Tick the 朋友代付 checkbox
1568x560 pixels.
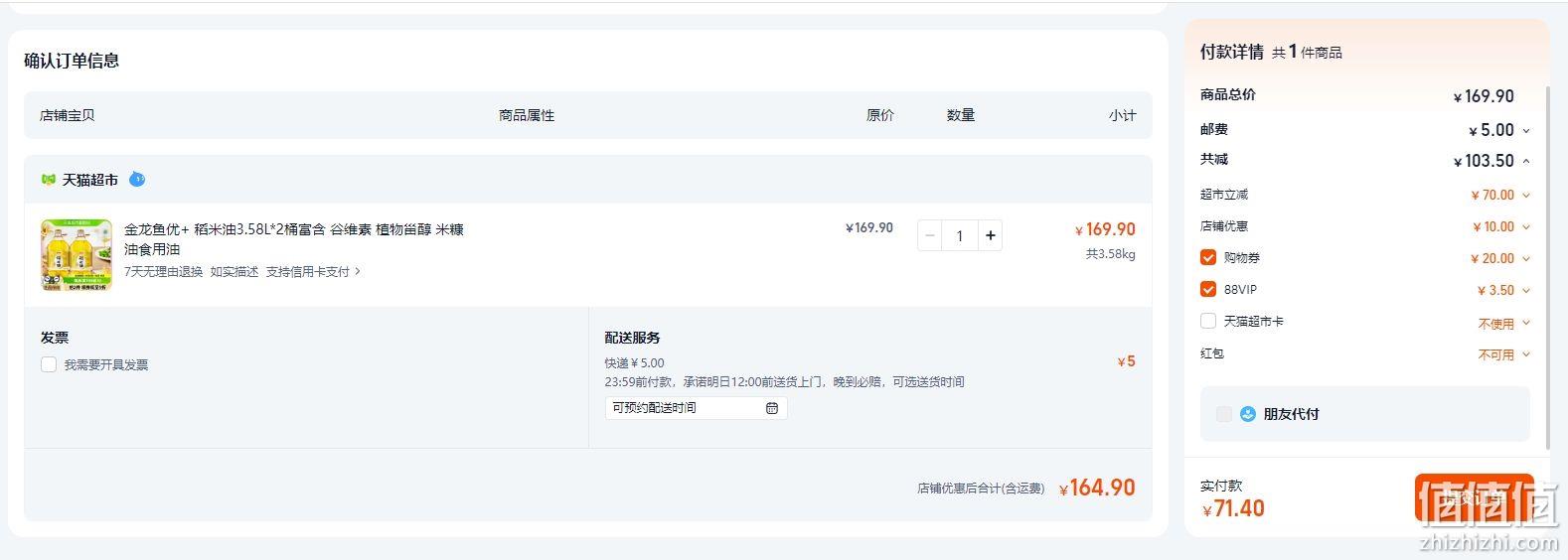[x=1224, y=414]
